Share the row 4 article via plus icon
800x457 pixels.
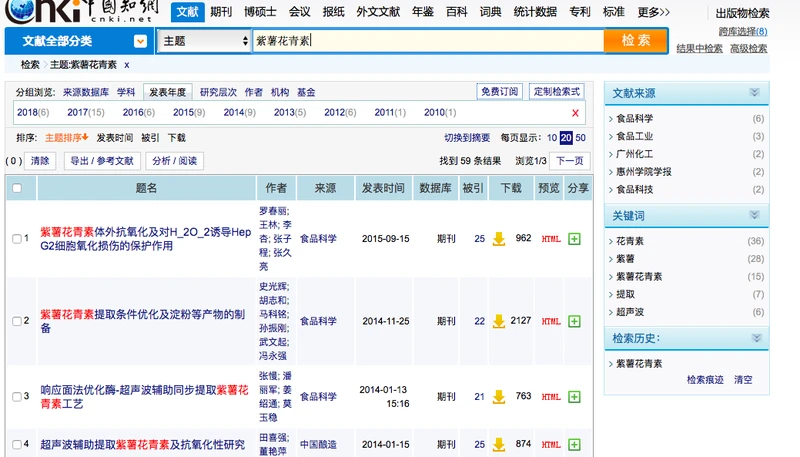574,445
